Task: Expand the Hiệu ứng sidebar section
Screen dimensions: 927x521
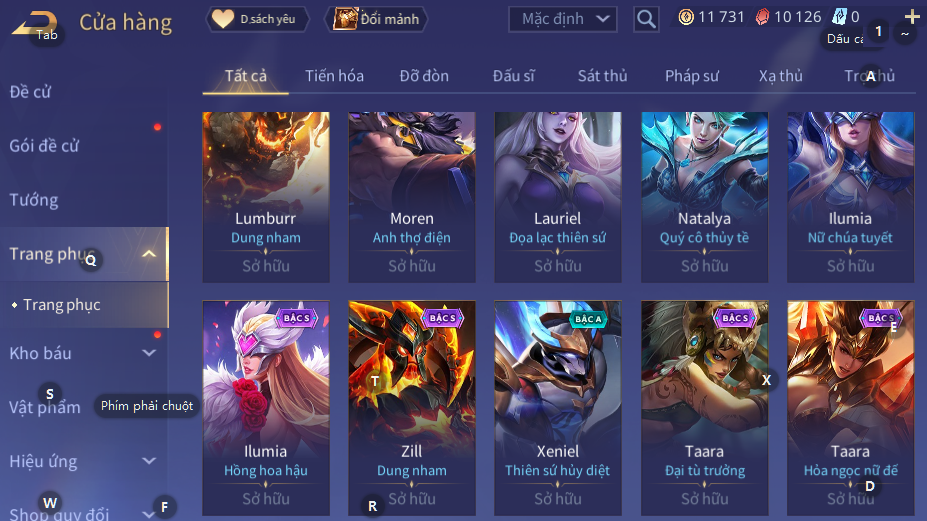Action: point(149,461)
